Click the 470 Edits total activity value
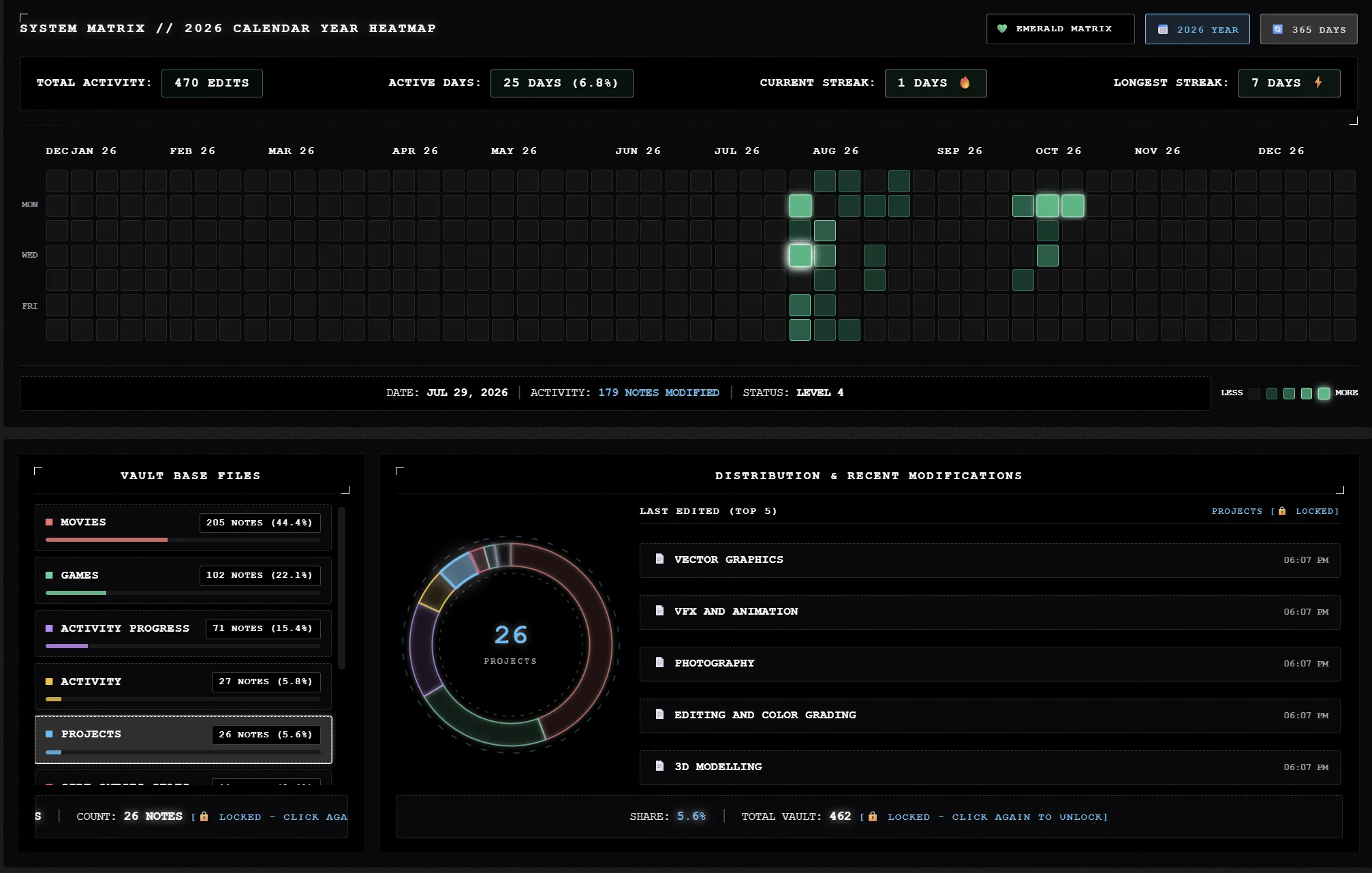Screen dimensions: 1372x873 [212, 83]
